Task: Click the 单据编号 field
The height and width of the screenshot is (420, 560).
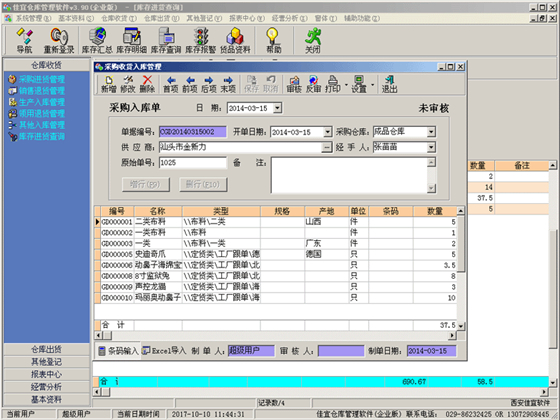Action: point(192,132)
